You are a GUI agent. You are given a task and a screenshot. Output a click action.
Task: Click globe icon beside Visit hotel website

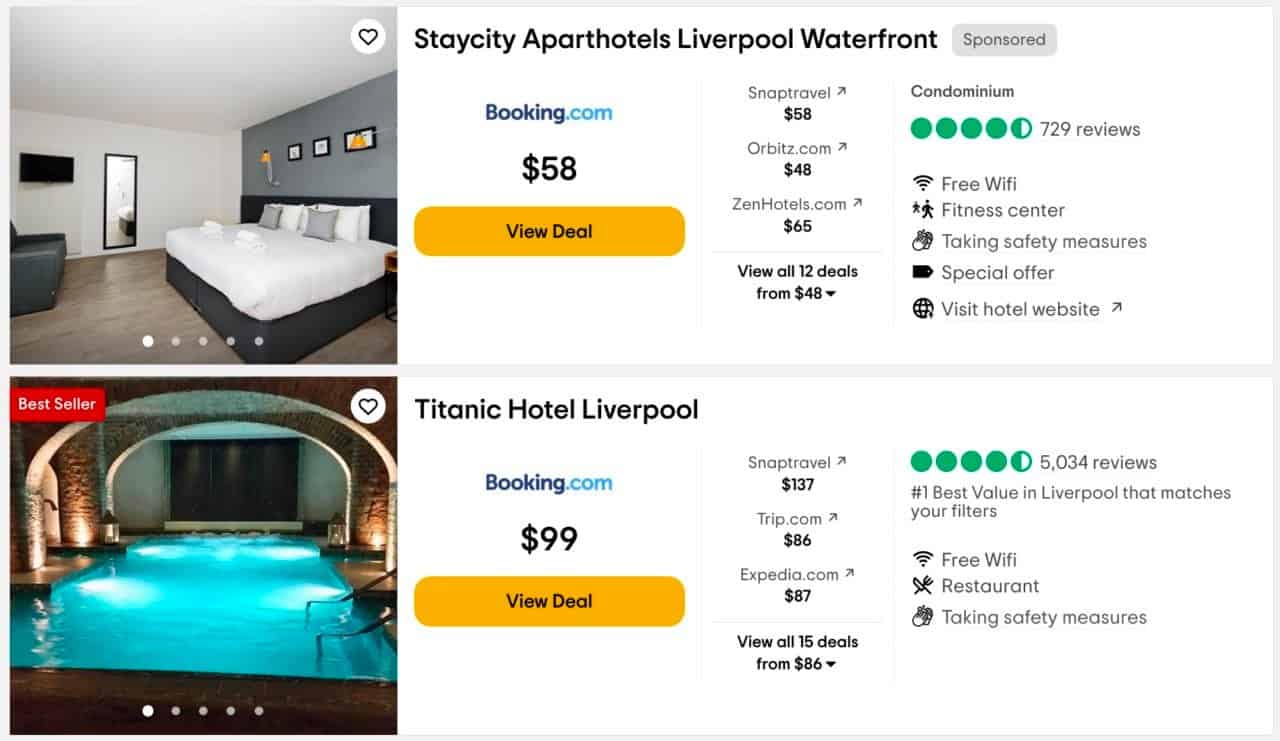[x=923, y=309]
